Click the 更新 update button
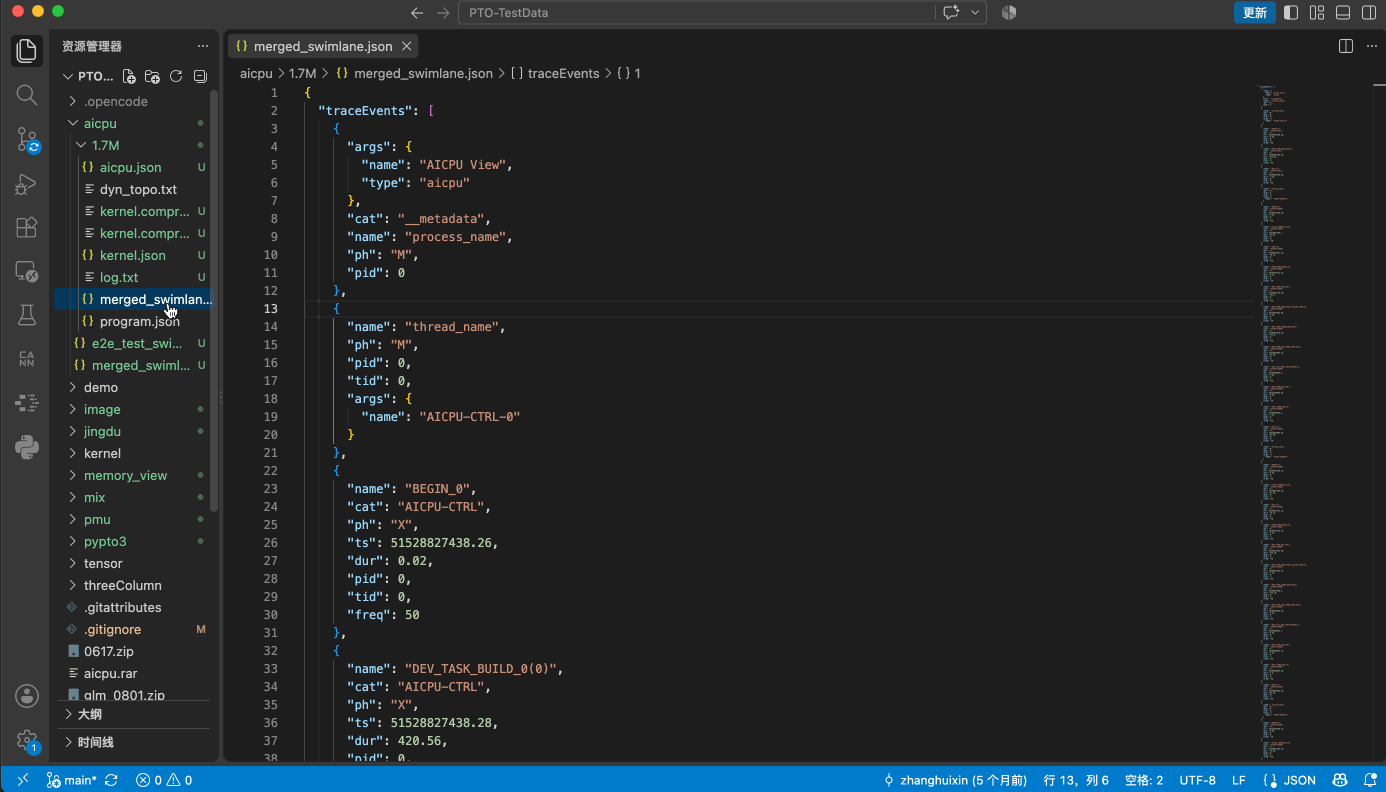This screenshot has width=1386, height=792. click(1255, 13)
